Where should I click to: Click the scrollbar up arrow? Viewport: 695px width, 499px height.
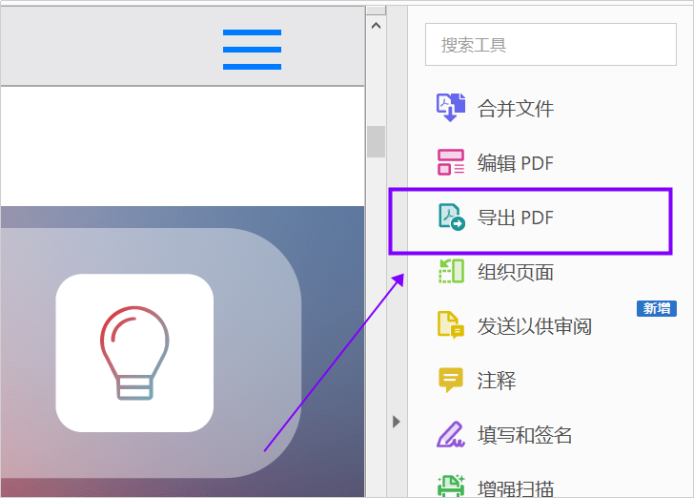point(376,26)
